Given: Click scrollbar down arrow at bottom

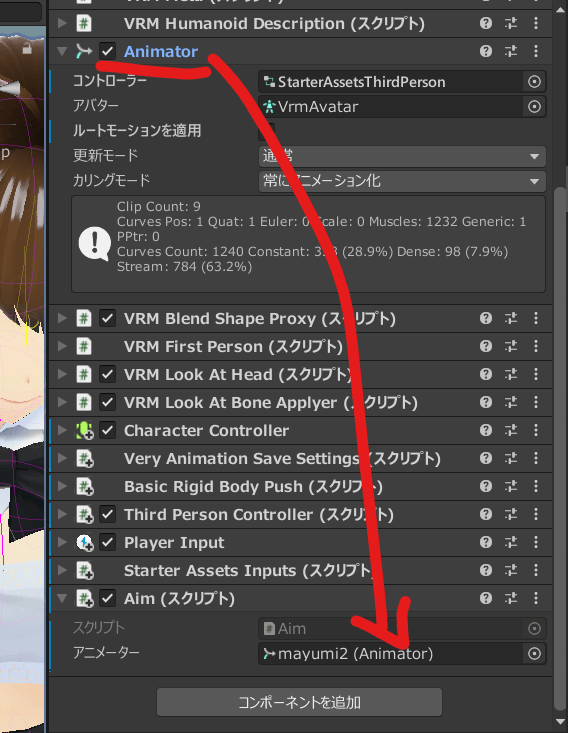Looking at the screenshot, I should tap(560, 723).
